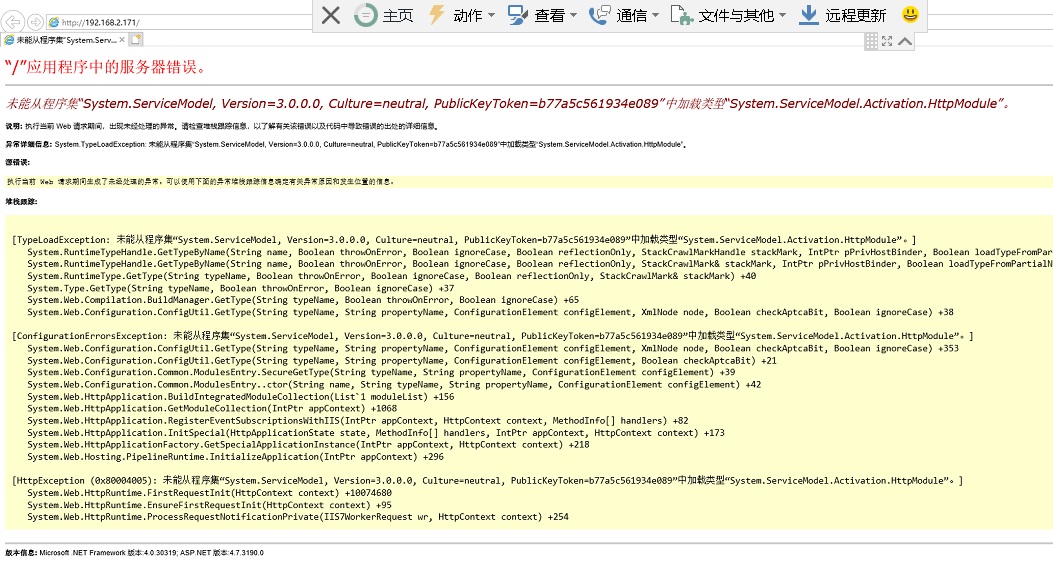This screenshot has height=584, width=1053.
Task: Click the browser forward arrow button
Action: (36, 21)
